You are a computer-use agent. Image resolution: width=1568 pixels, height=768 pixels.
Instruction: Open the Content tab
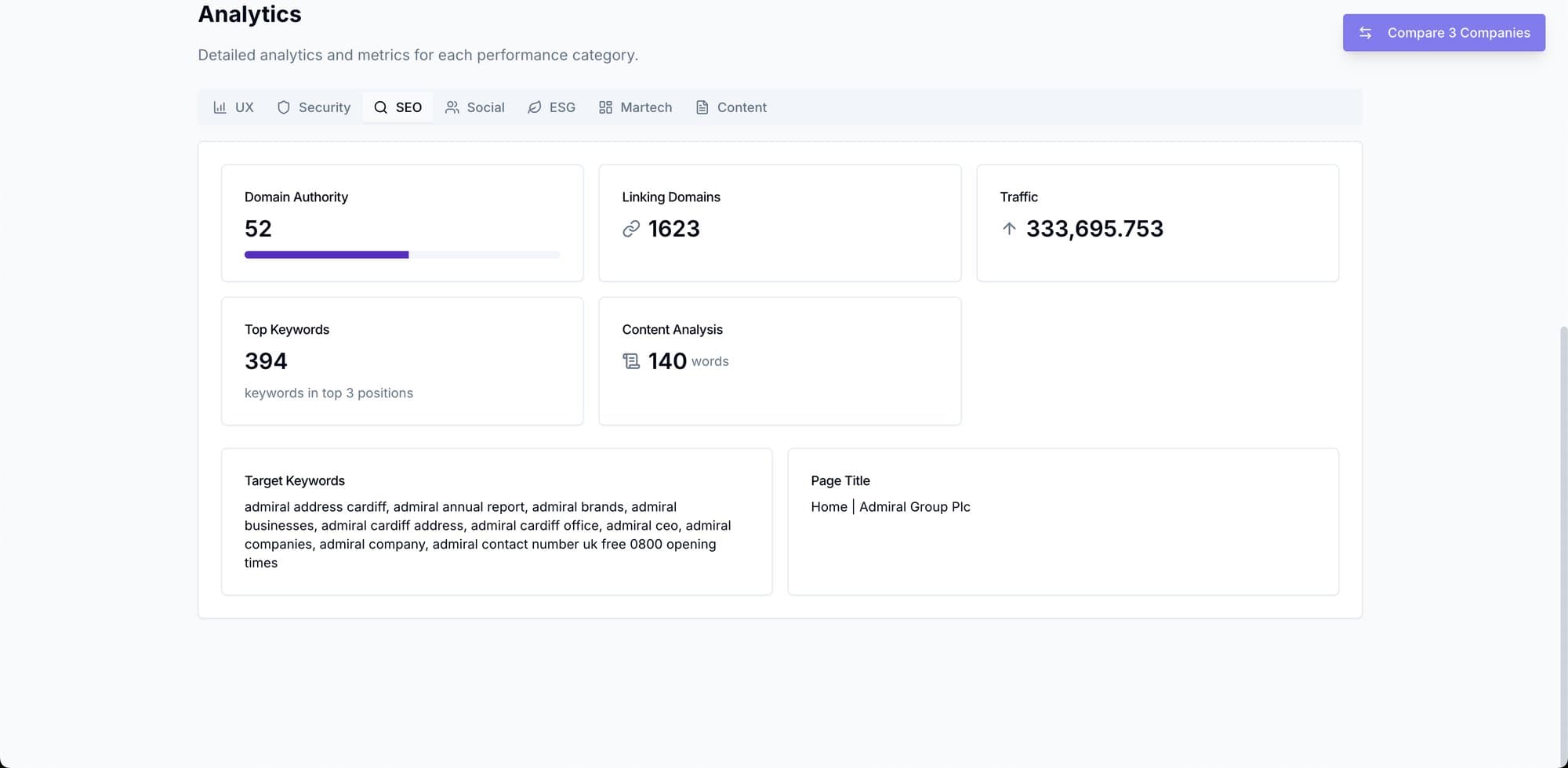(x=731, y=107)
